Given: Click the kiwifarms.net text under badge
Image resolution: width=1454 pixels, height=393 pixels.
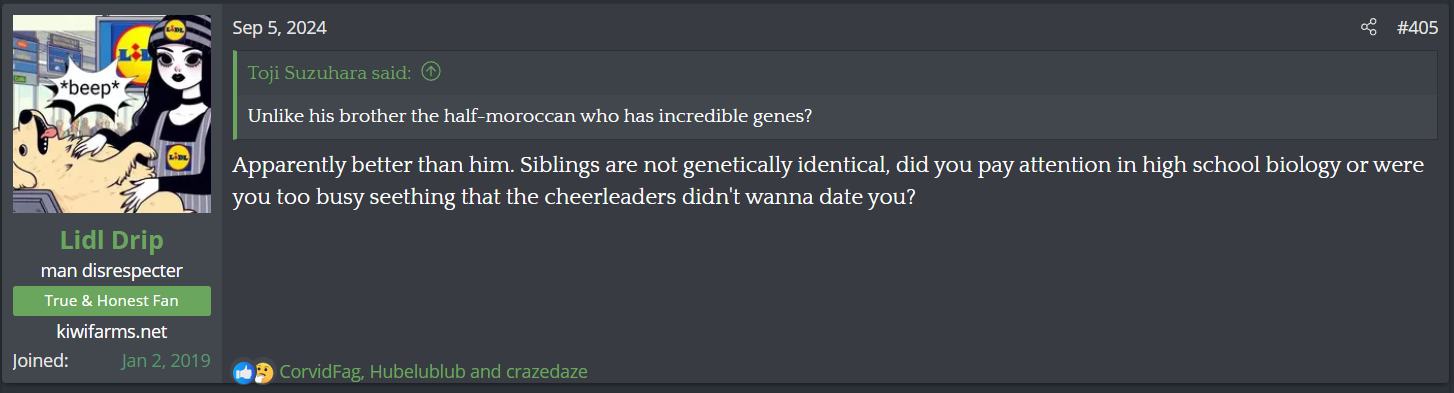Looking at the screenshot, I should [x=112, y=331].
